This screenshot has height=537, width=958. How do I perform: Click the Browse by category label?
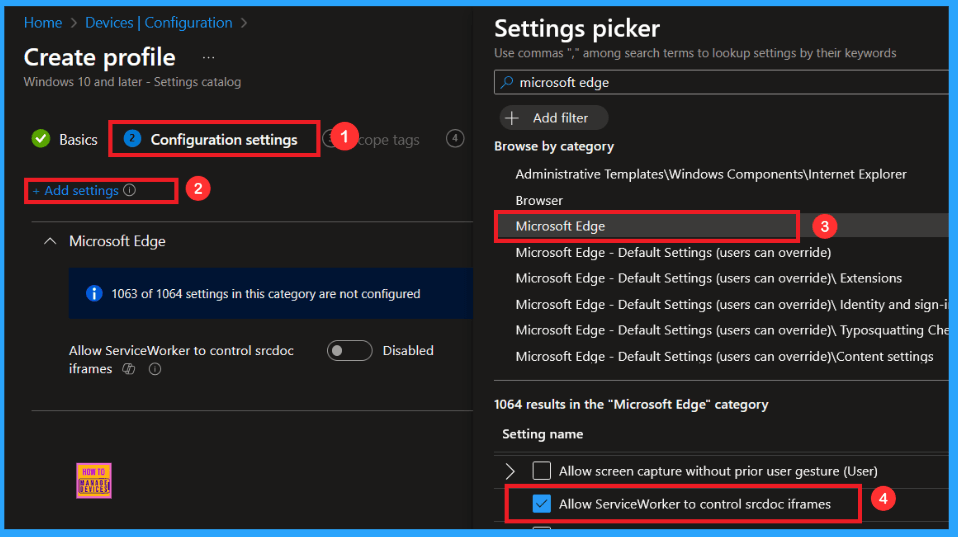click(554, 147)
